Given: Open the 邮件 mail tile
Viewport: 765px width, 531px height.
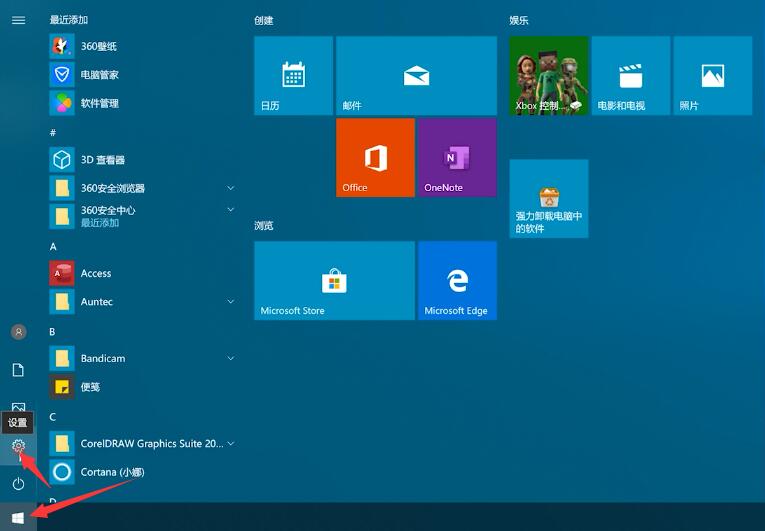Looking at the screenshot, I should pyautogui.click(x=417, y=76).
